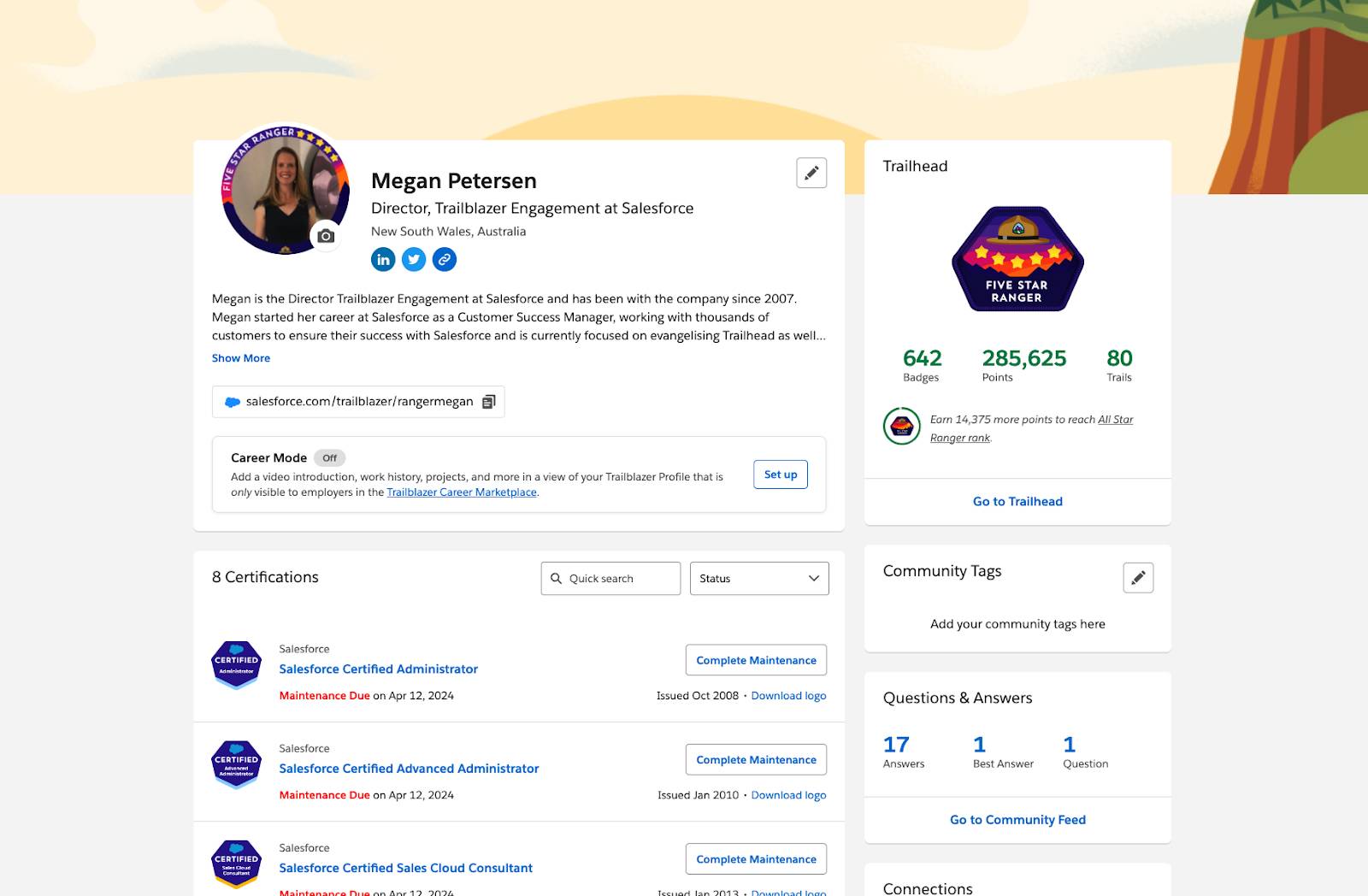Download logo for Advanced Administrator certification
This screenshot has width=1368, height=896.
[787, 794]
